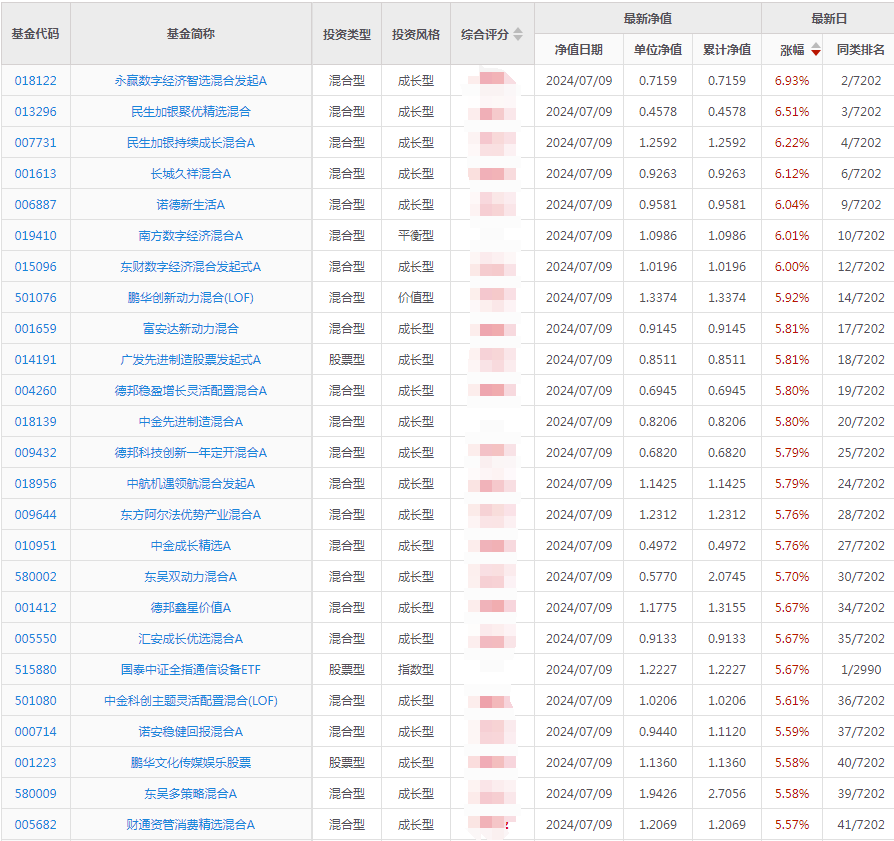This screenshot has width=894, height=841.
Task: Open fund code 015096
Action: pos(35,266)
